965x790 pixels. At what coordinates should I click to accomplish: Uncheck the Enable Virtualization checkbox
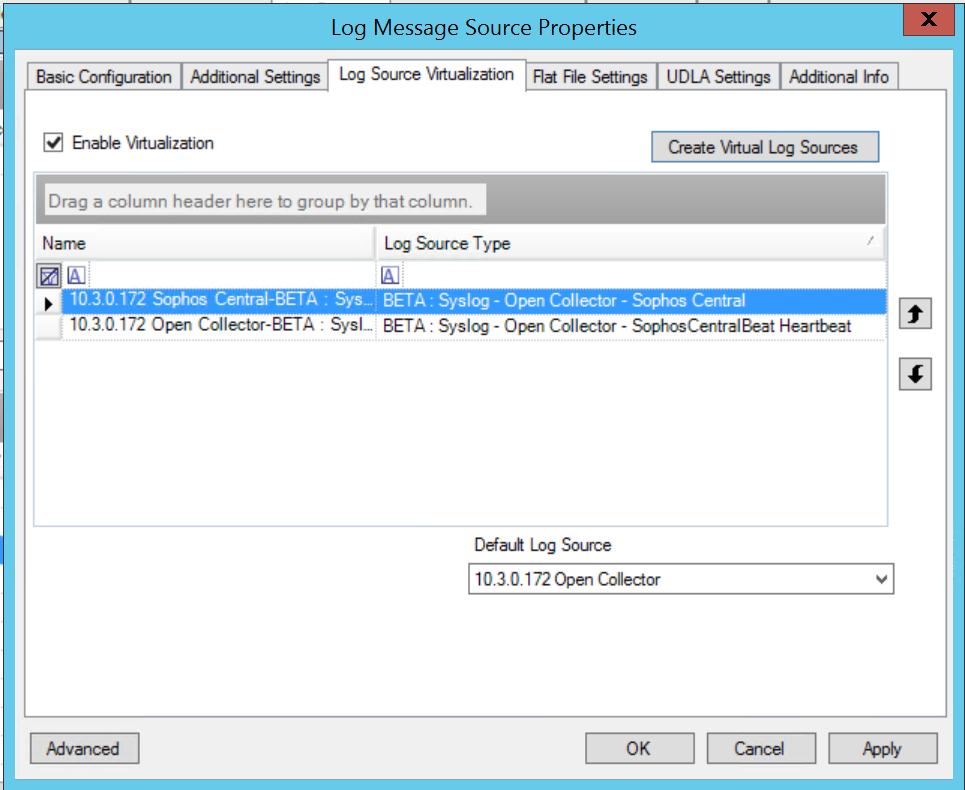tap(53, 143)
